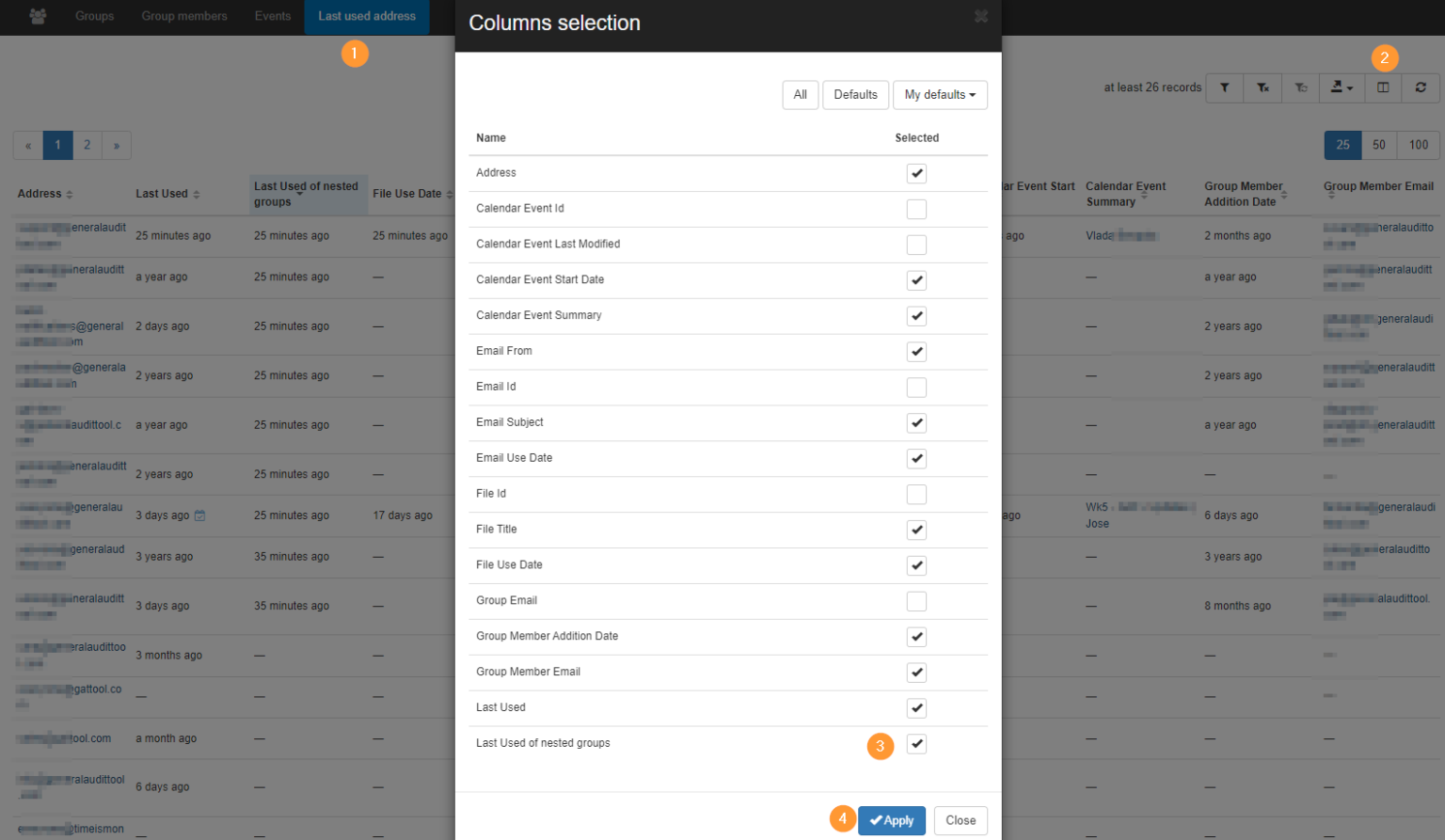Uncheck Last Used of nested groups
Screen dimensions: 1445x840
pos(916,744)
